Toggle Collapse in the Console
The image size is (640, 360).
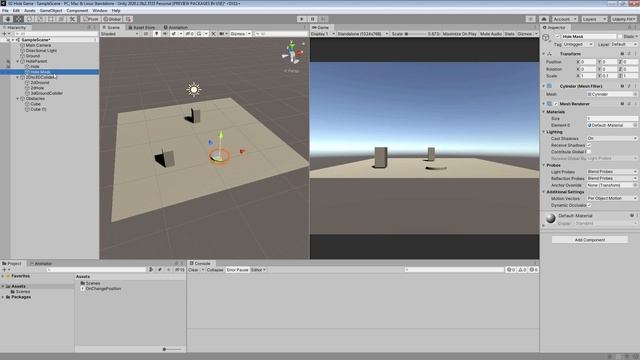point(215,270)
